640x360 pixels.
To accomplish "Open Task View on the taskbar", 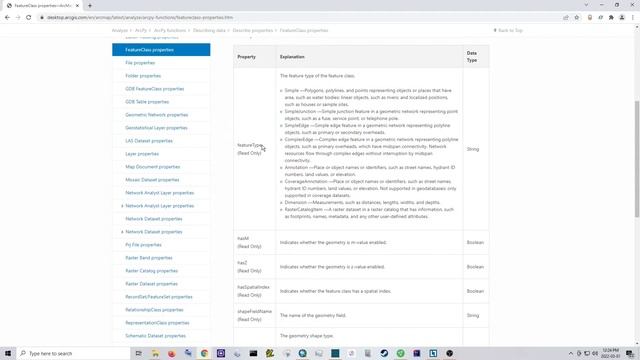I will tap(139, 353).
